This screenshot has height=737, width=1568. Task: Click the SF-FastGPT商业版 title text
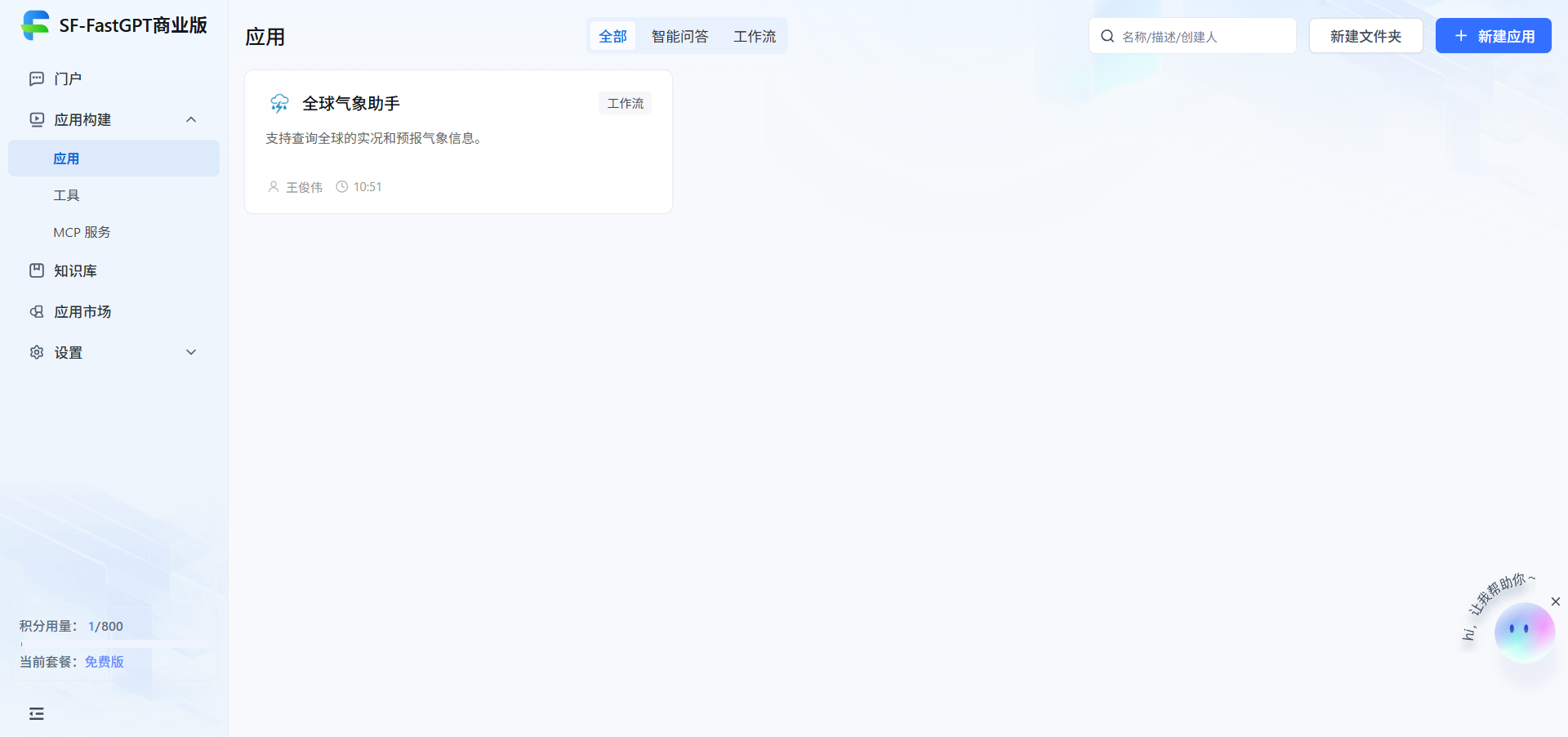133,25
